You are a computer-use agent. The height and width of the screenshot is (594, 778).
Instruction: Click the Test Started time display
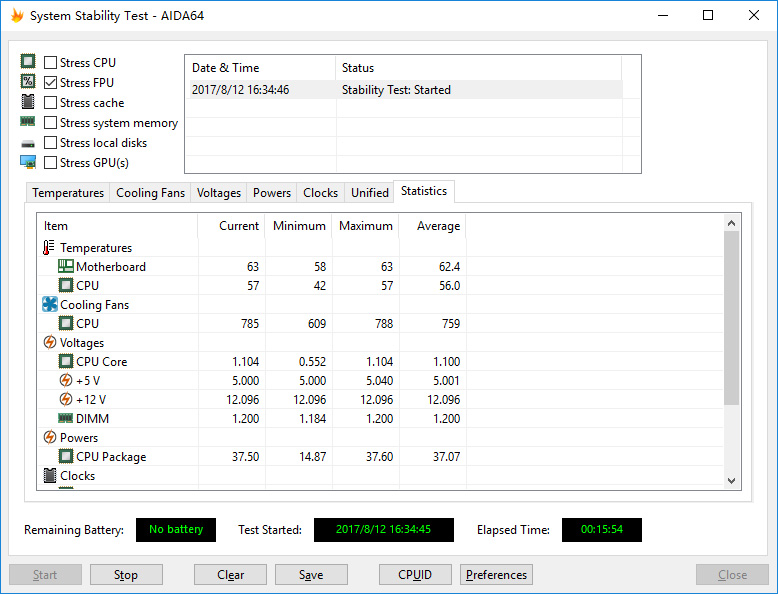384,529
